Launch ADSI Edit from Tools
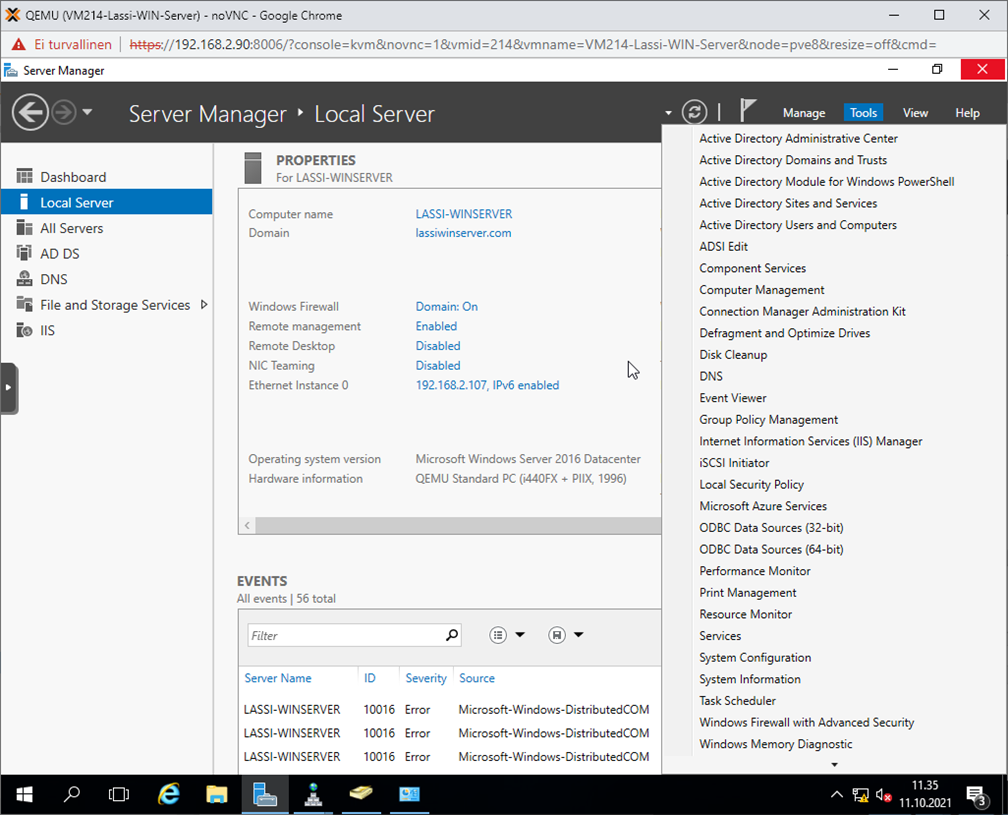This screenshot has width=1008, height=815. tap(723, 247)
